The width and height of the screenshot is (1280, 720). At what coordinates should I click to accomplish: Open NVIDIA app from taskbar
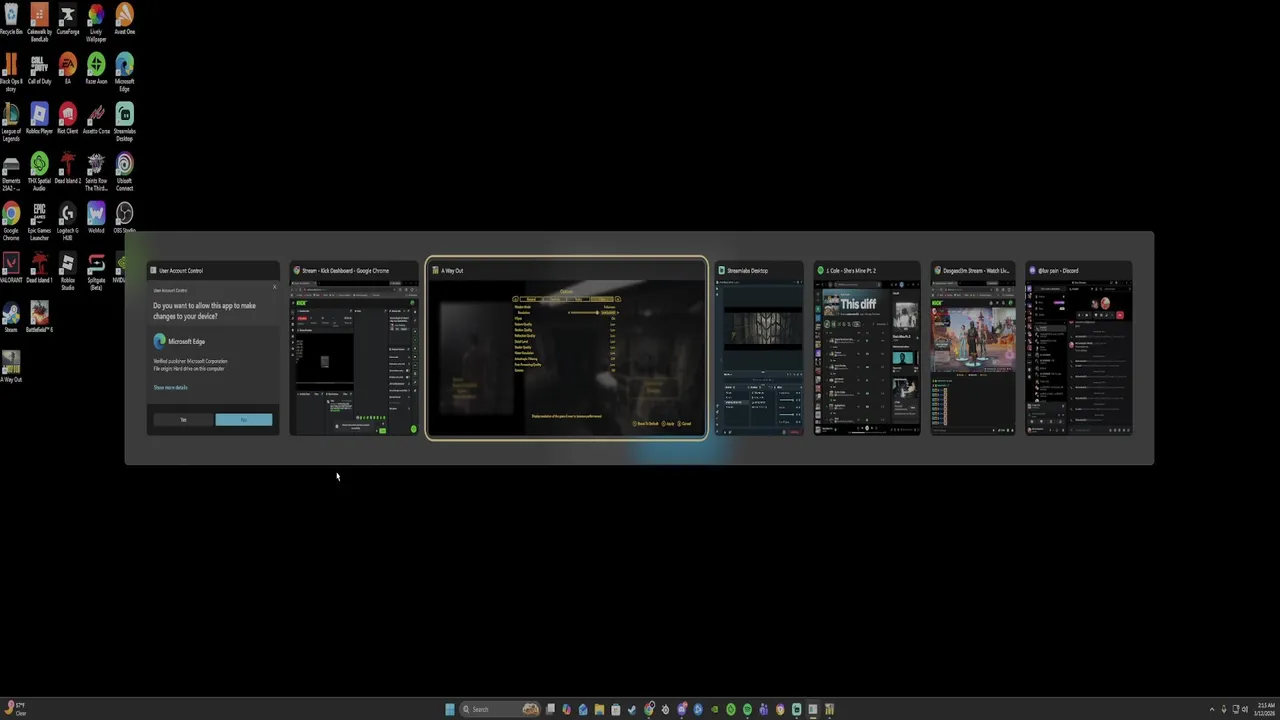[714, 709]
